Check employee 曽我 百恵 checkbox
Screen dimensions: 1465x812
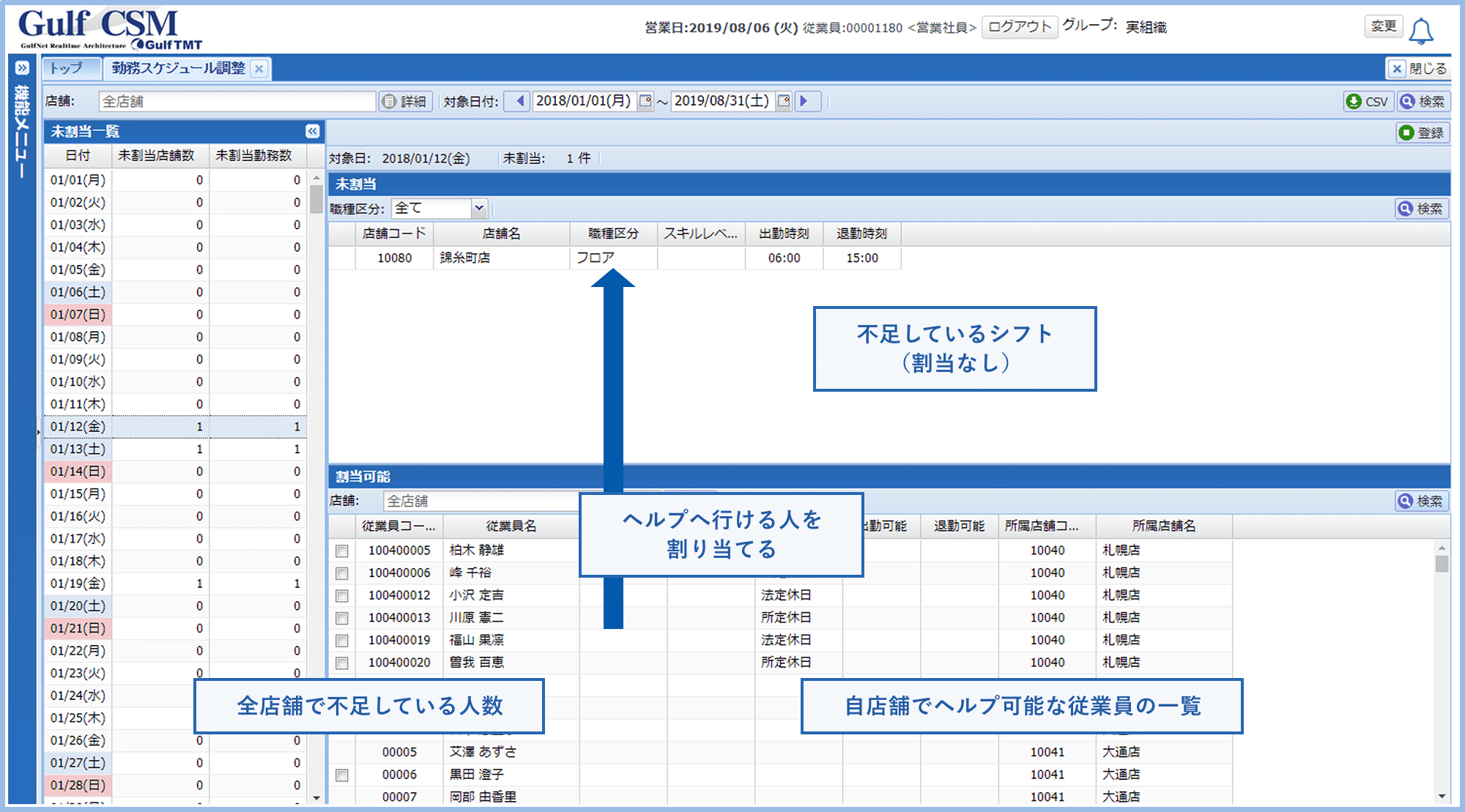tap(342, 663)
